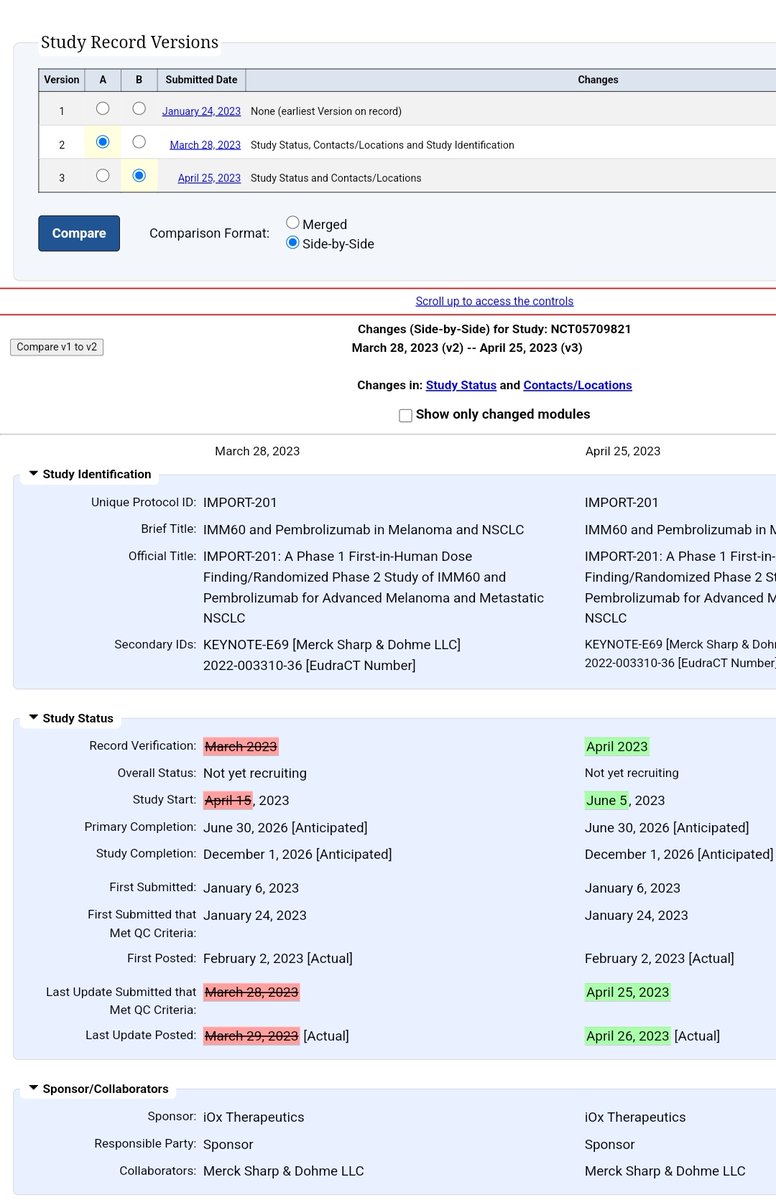Click iOx Therapeutics sponsor in left column
The width and height of the screenshot is (776, 1200).
click(254, 1117)
